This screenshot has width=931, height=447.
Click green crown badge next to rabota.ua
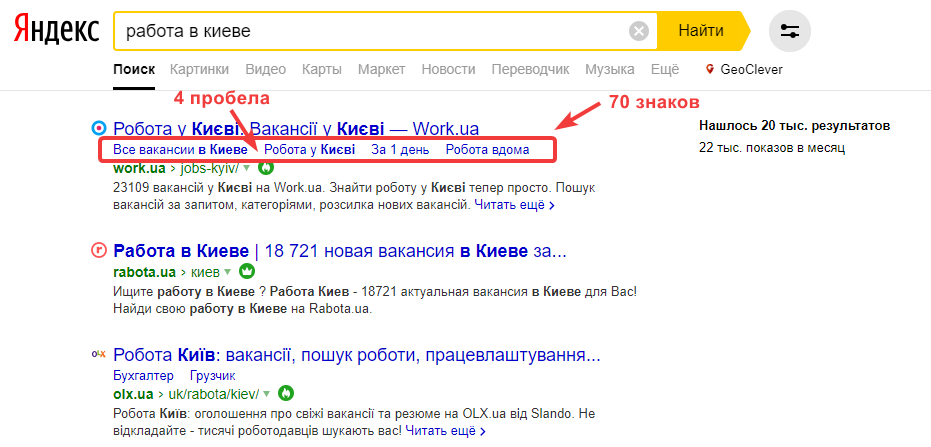(x=247, y=271)
